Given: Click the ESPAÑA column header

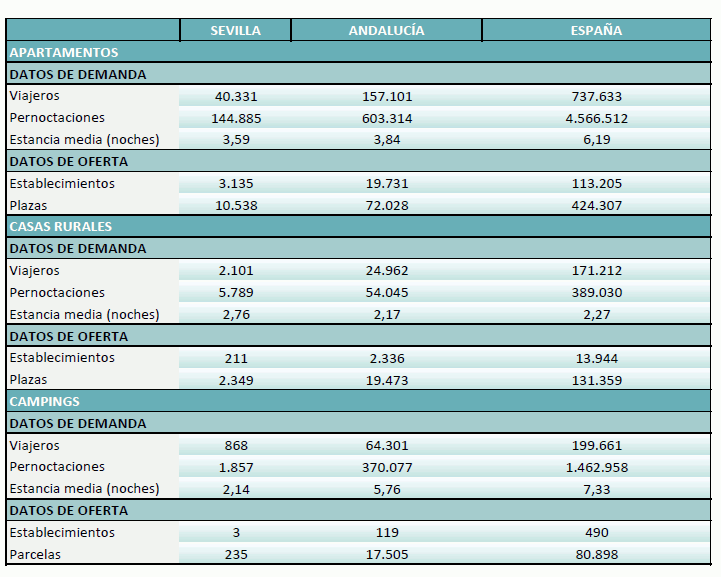Looking at the screenshot, I should click(596, 30).
